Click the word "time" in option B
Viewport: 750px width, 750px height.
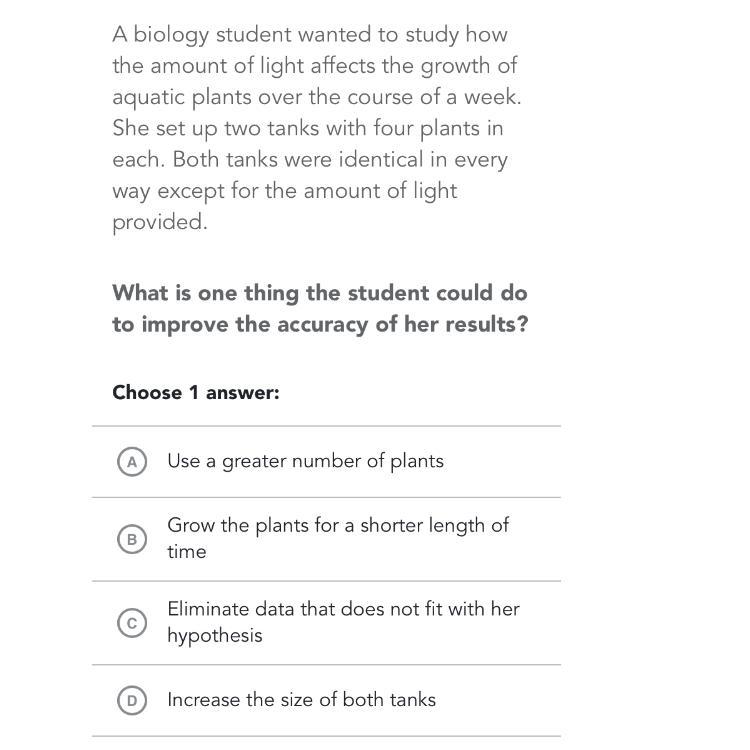coord(186,552)
